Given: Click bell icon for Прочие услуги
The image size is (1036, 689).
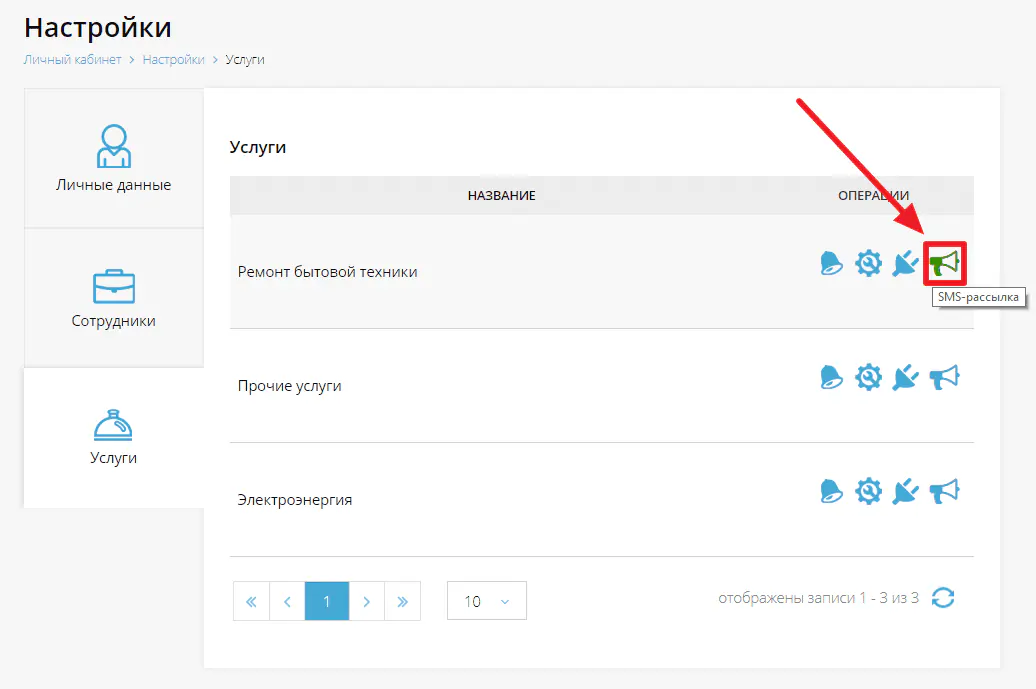Looking at the screenshot, I should click(x=831, y=377).
